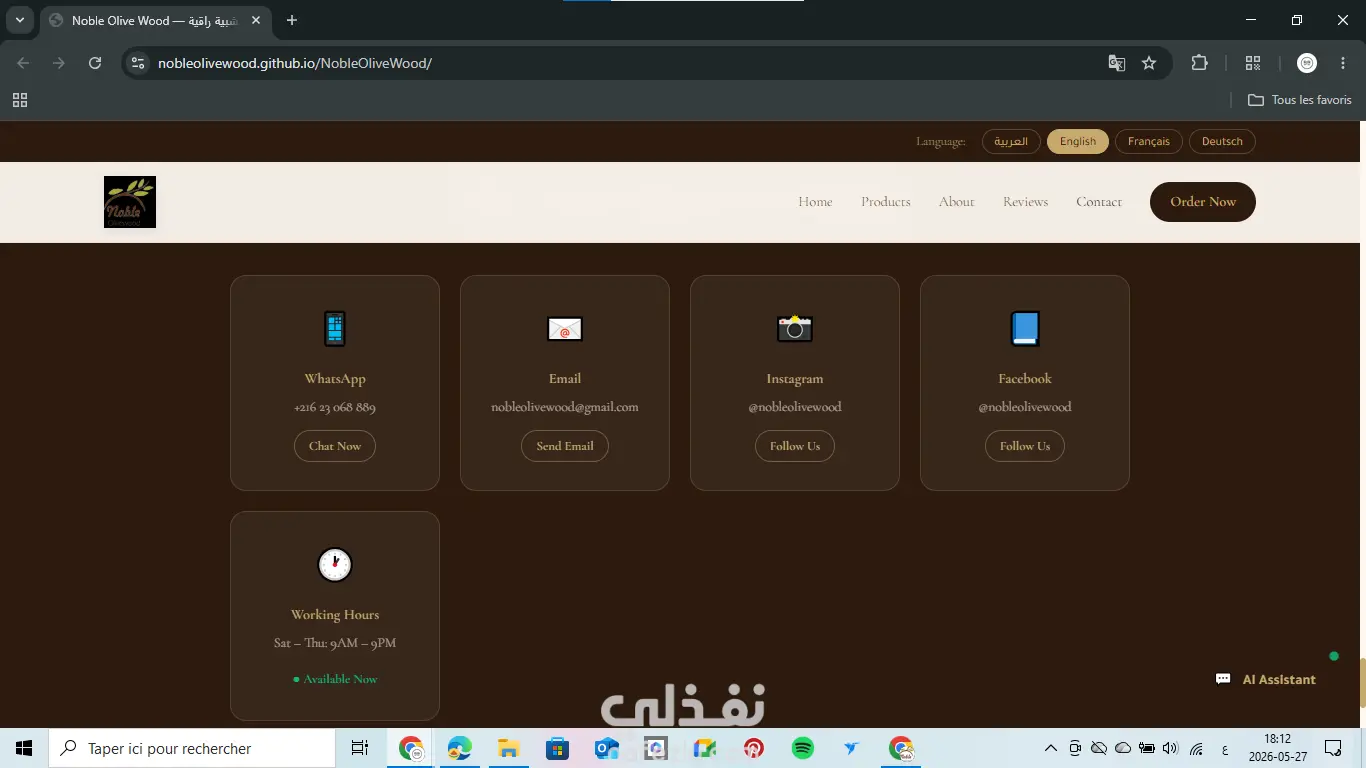Expand the tab search dropdown arrow
Screen dimensions: 1366x768
[x=20, y=20]
